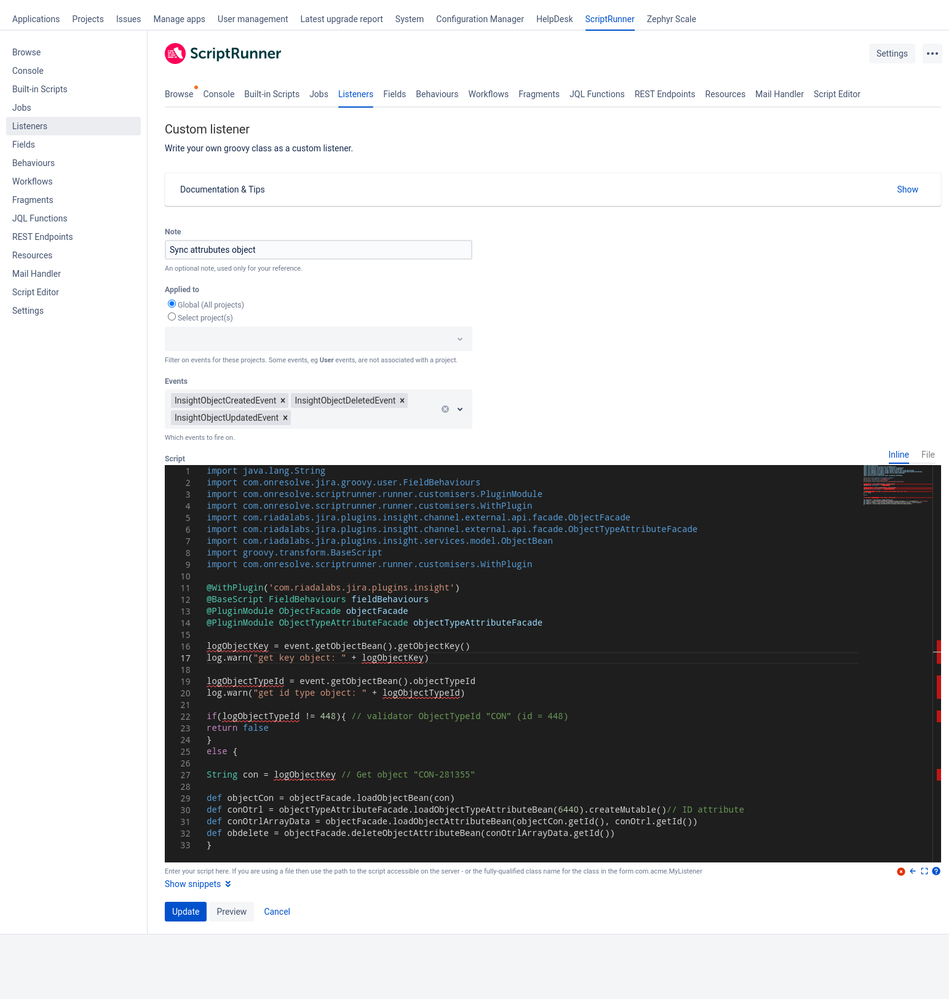Open Zephyr Scale in the top menu
The width and height of the screenshot is (949, 999).
tap(671, 19)
